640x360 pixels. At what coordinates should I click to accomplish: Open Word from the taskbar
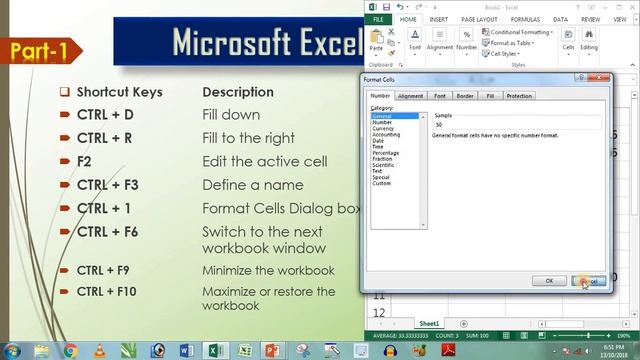click(x=187, y=351)
